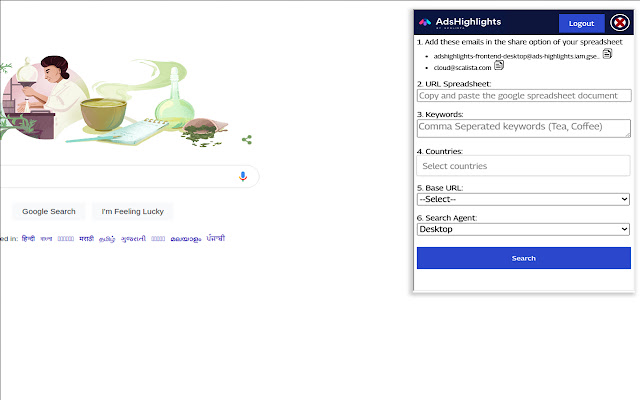Switch Google to Gujarati language link
This screenshot has width=640, height=400.
(133, 239)
